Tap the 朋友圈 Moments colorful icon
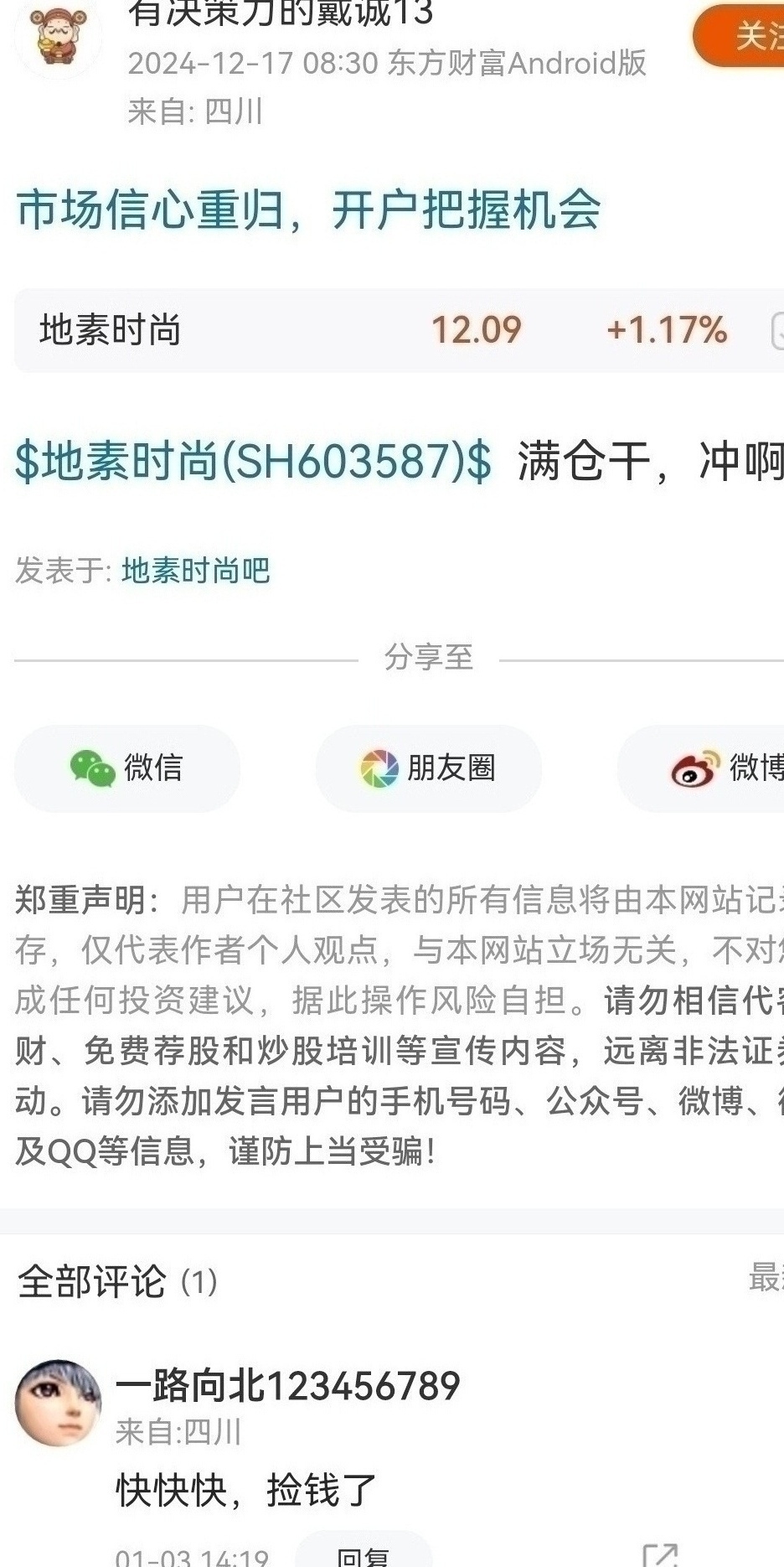 pyautogui.click(x=379, y=768)
